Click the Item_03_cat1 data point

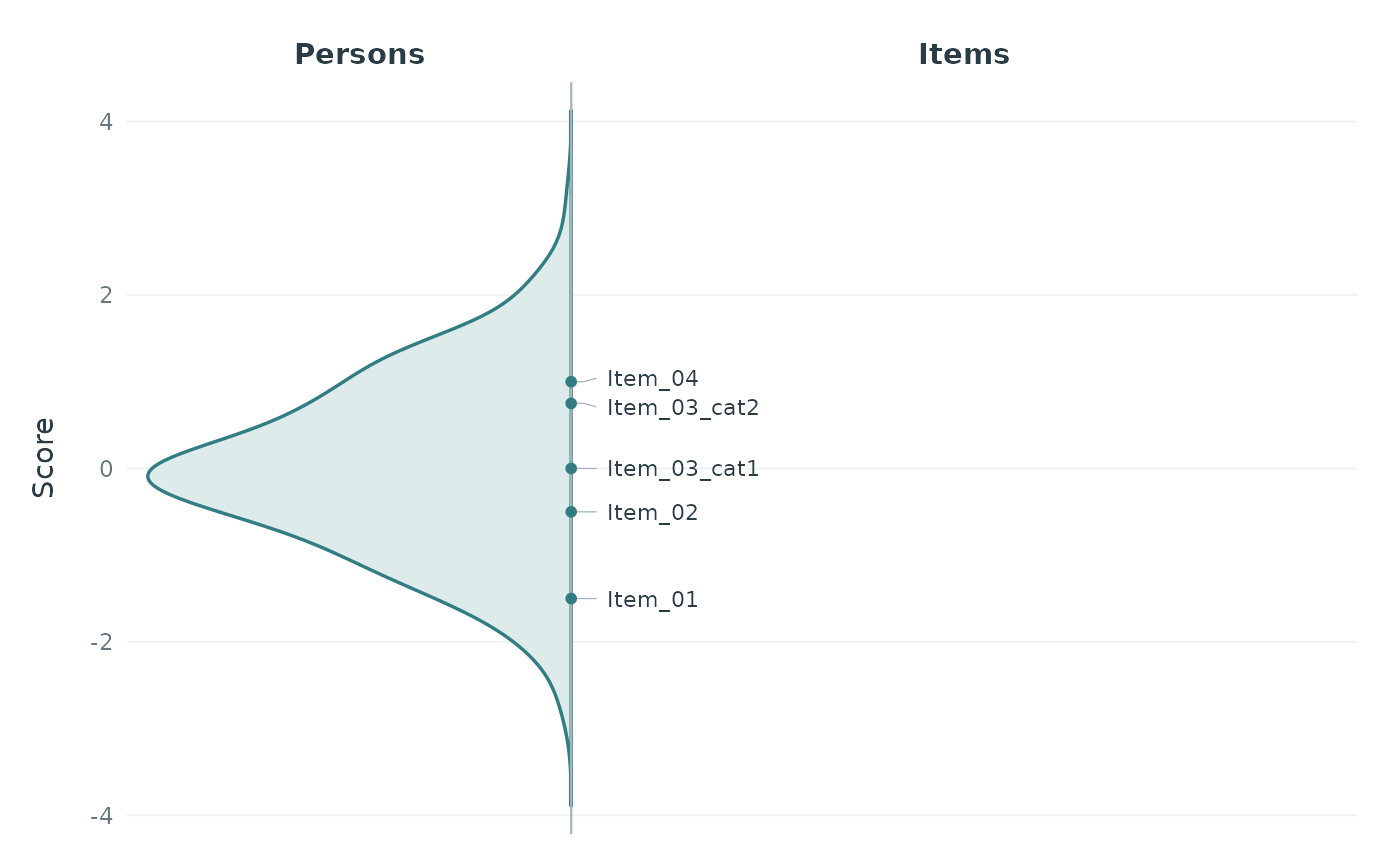tap(571, 468)
